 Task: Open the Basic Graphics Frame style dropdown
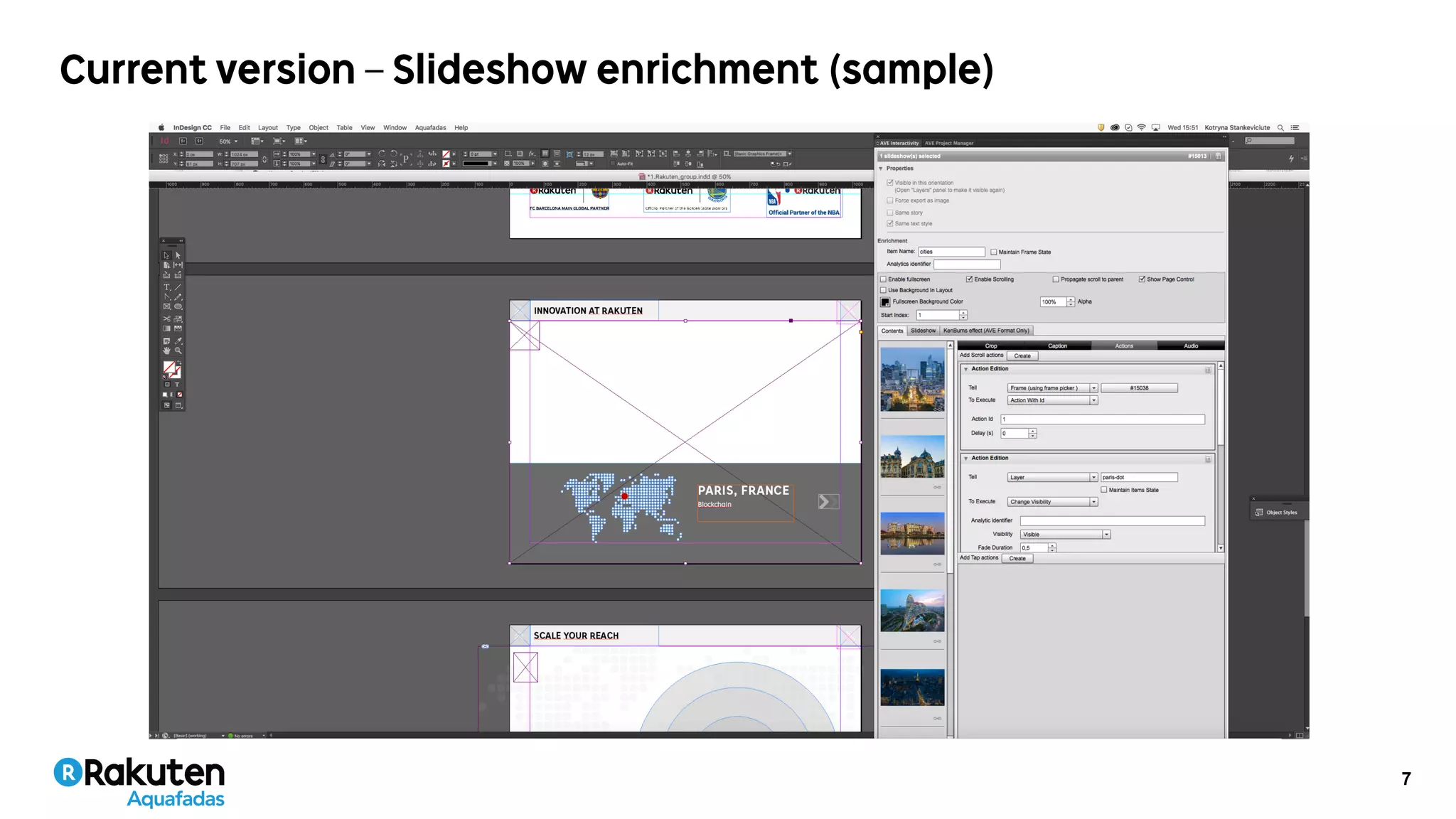pyautogui.click(x=762, y=154)
